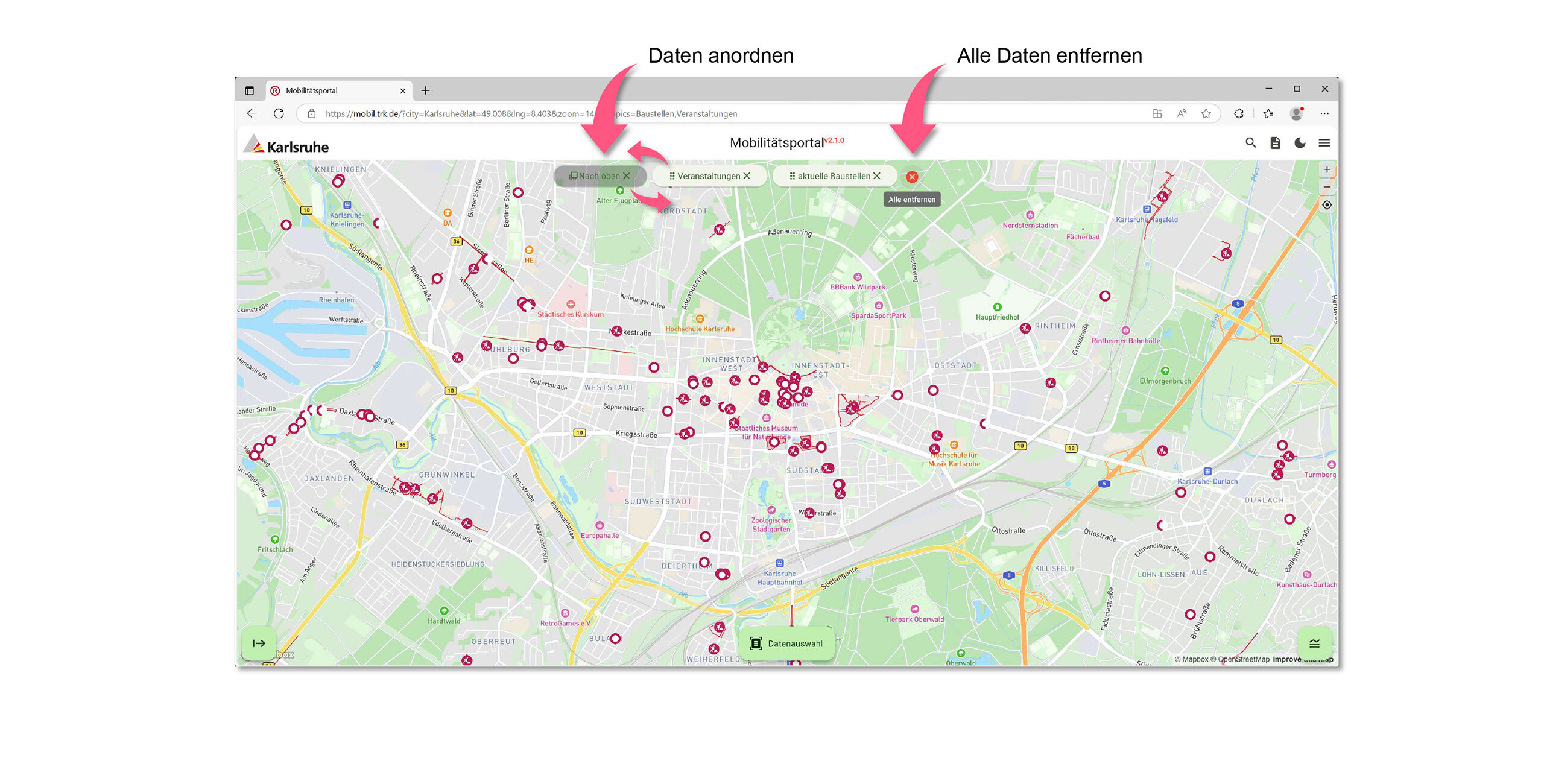Screen dimensions: 1544x784
Task: Expand the left sidebar arrow button
Action: [x=259, y=643]
